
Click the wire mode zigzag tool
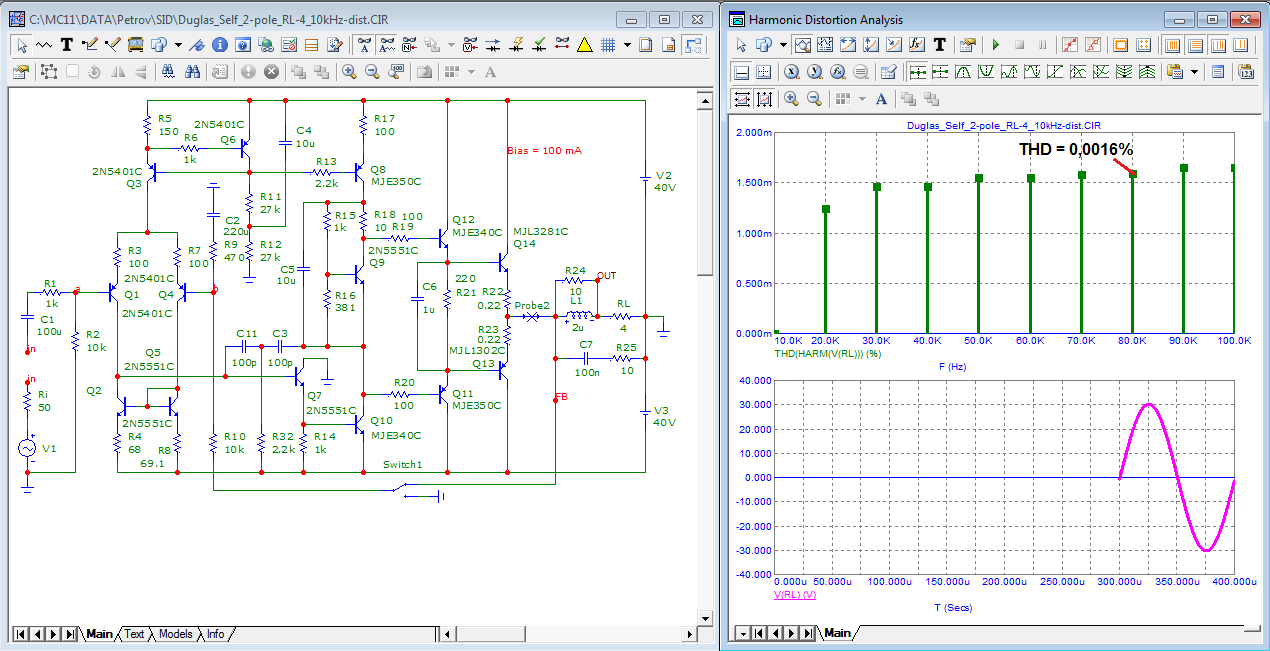point(44,45)
